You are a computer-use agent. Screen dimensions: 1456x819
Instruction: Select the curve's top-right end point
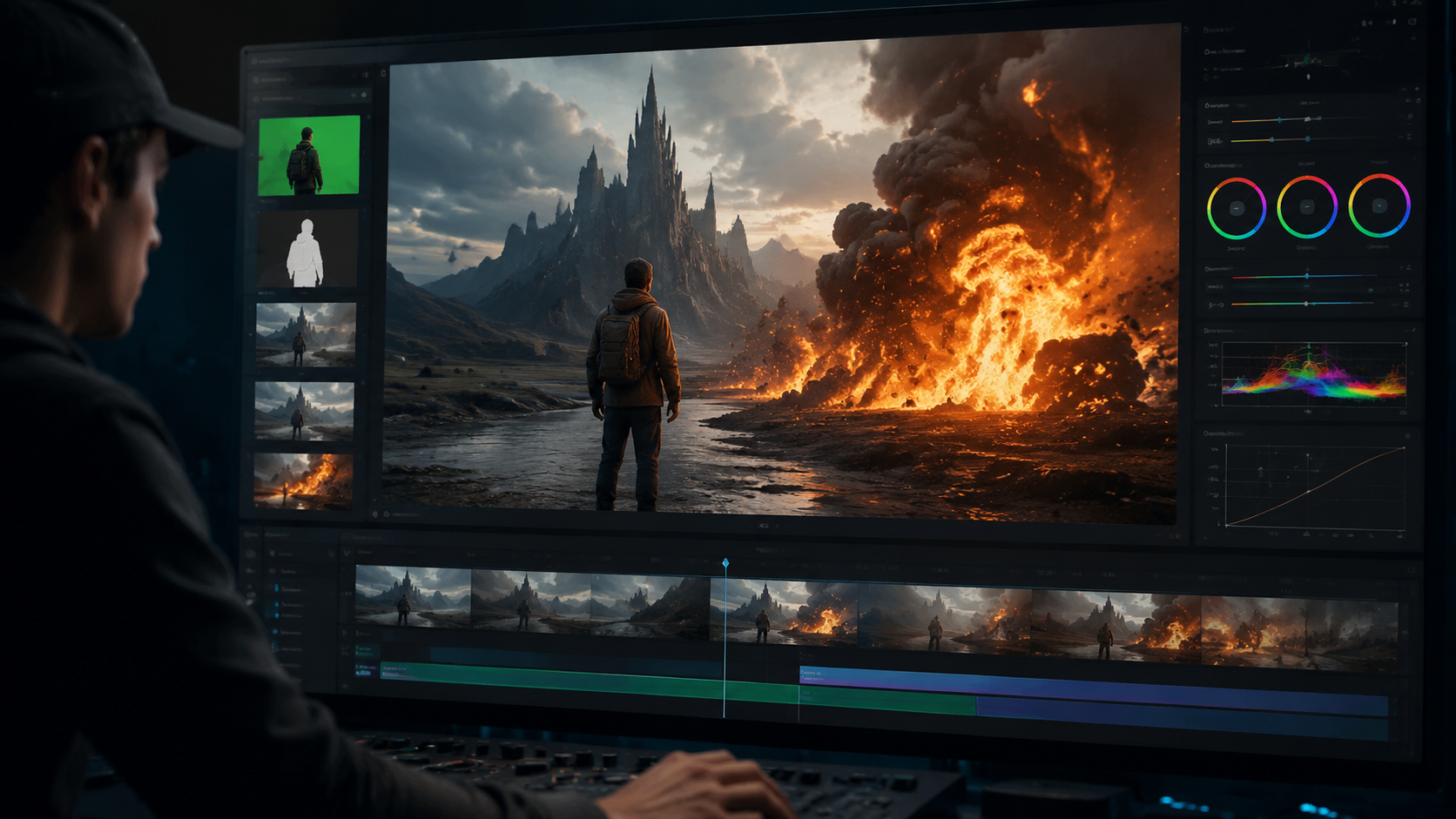tap(1404, 448)
